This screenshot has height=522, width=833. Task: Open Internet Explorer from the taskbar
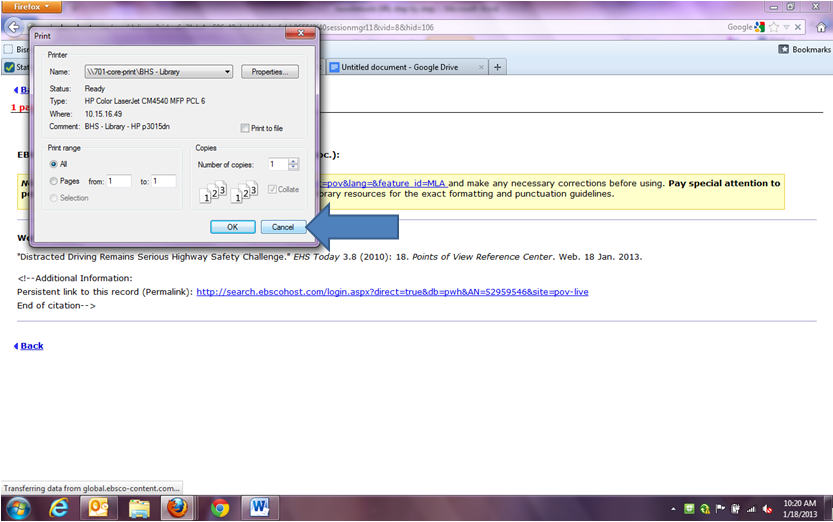click(x=61, y=507)
